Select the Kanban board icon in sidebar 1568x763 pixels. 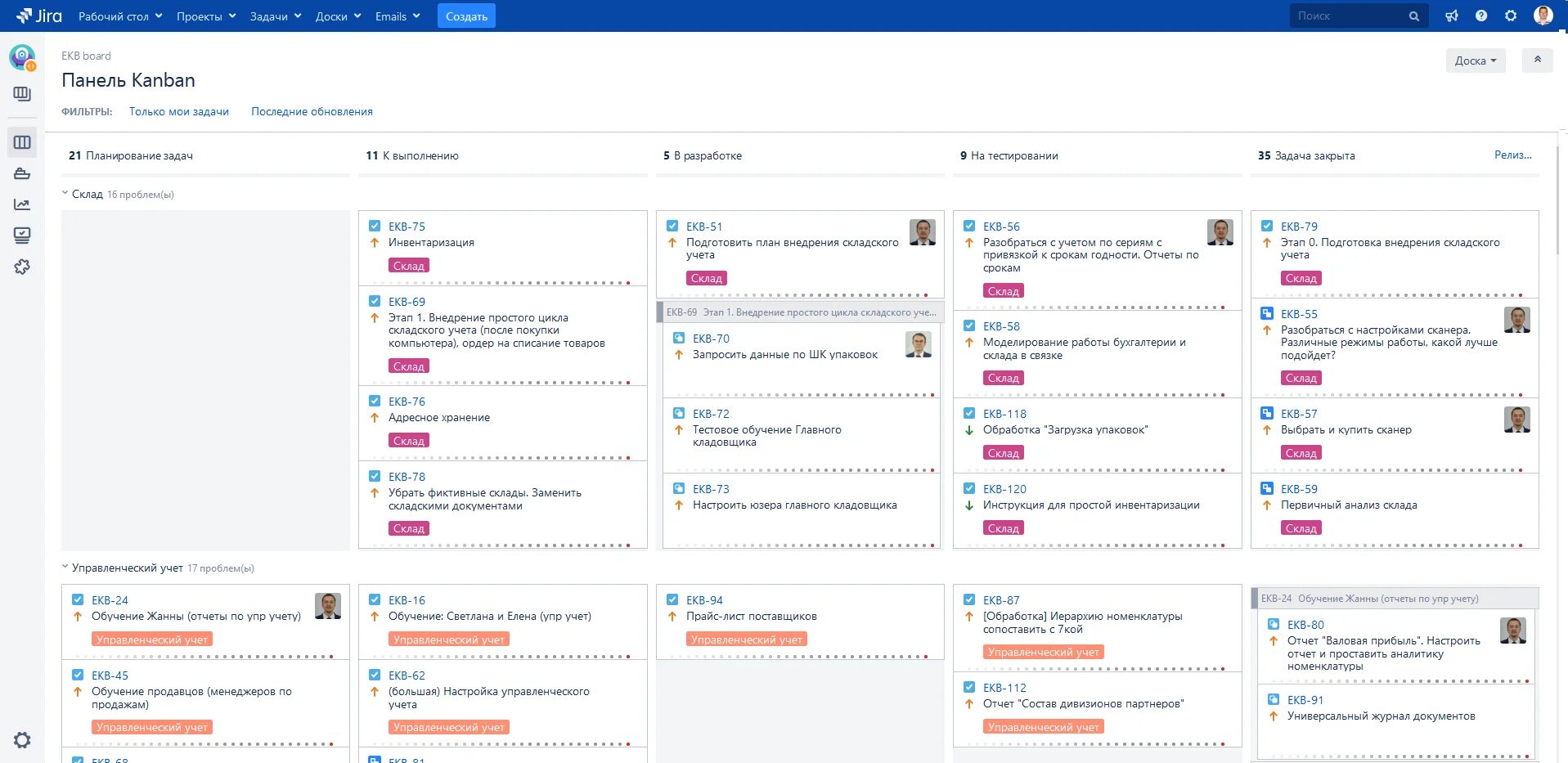(22, 142)
